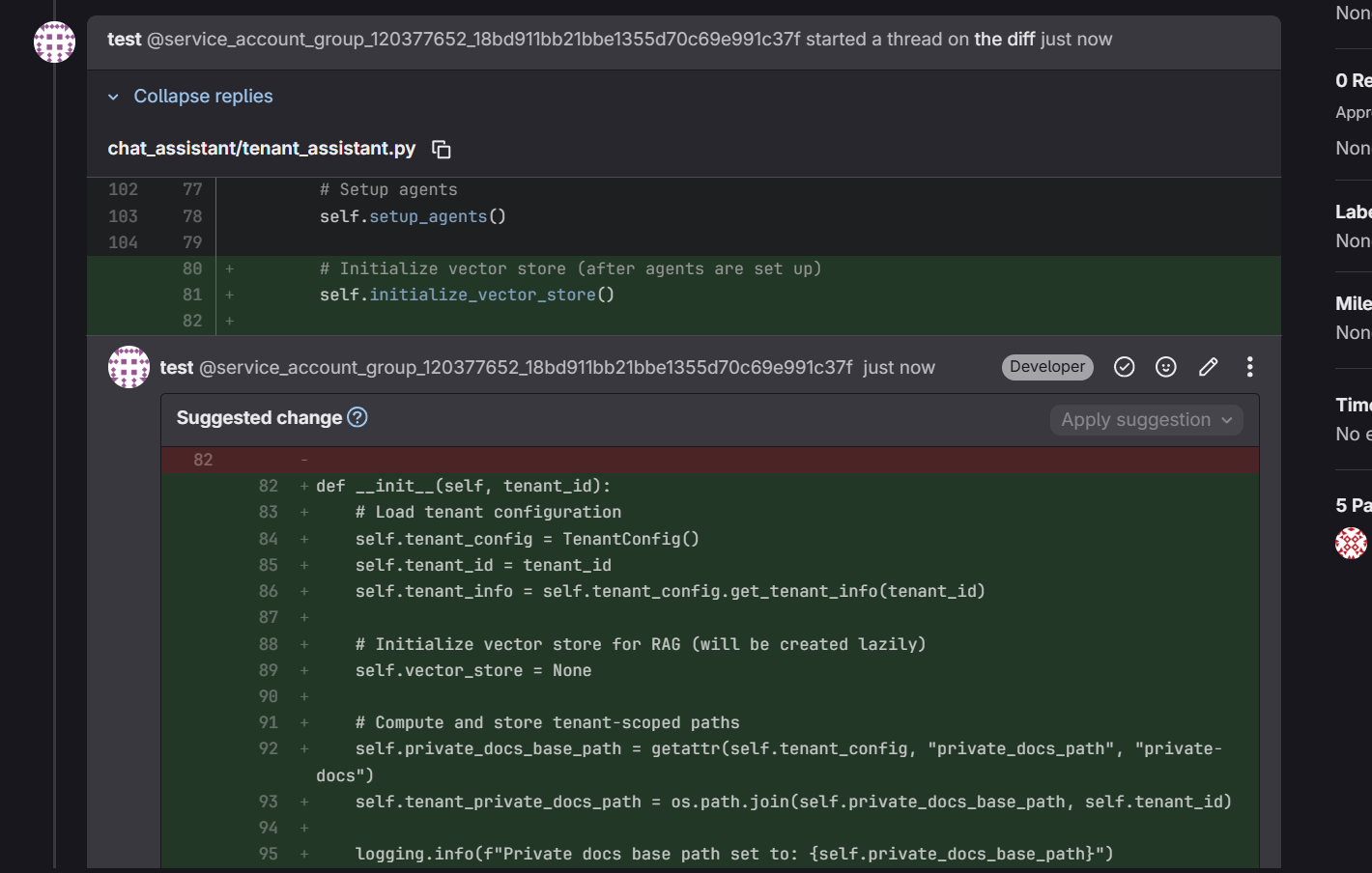Copy the tenant_assistant.py file path
Image resolution: width=1372 pixels, height=873 pixels.
[442, 149]
